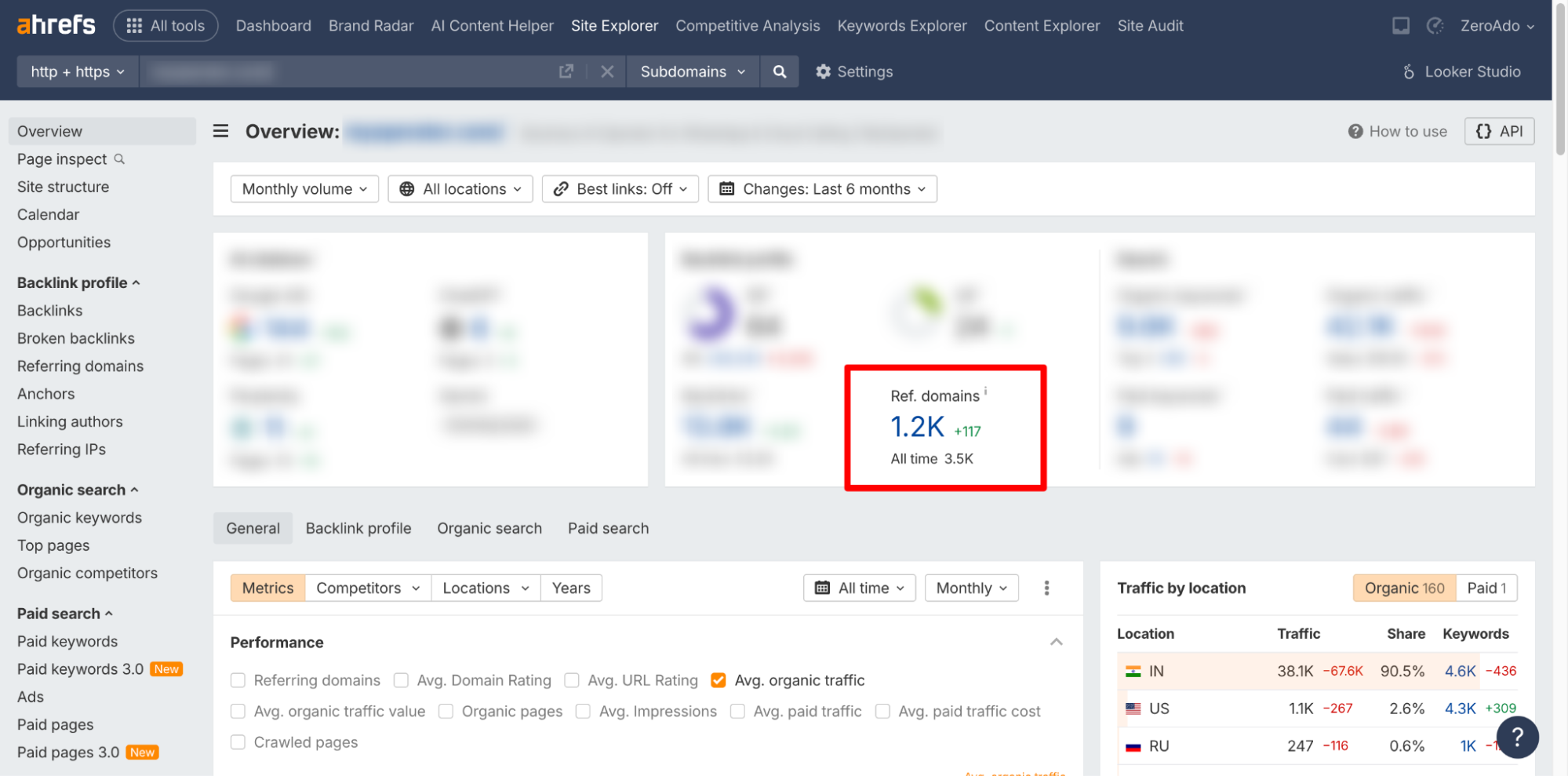Open Keywords Explorer from top navigation
This screenshot has height=776, width=1568.
pyautogui.click(x=902, y=26)
